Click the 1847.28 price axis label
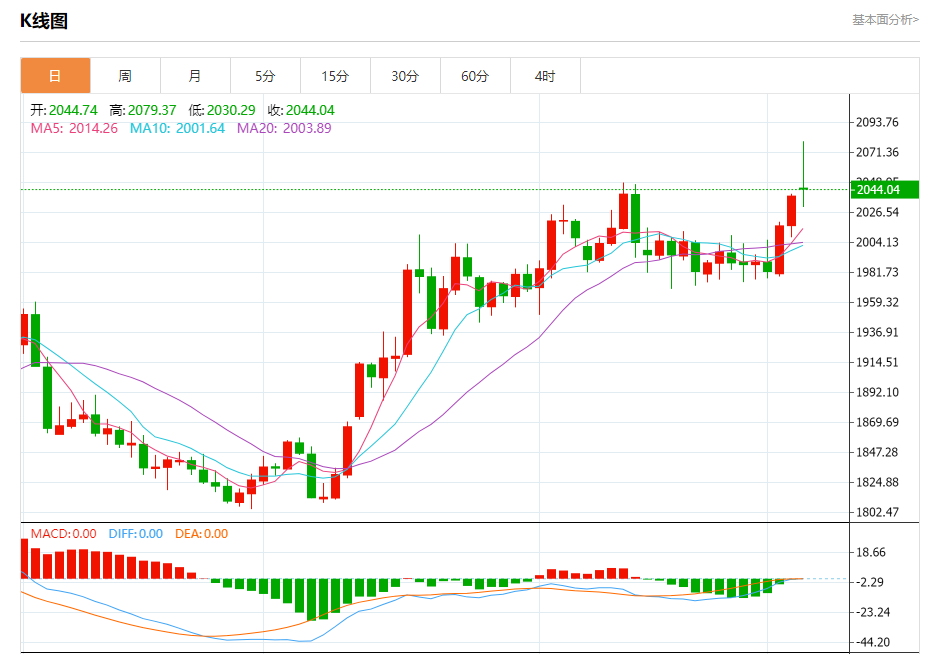 (877, 452)
